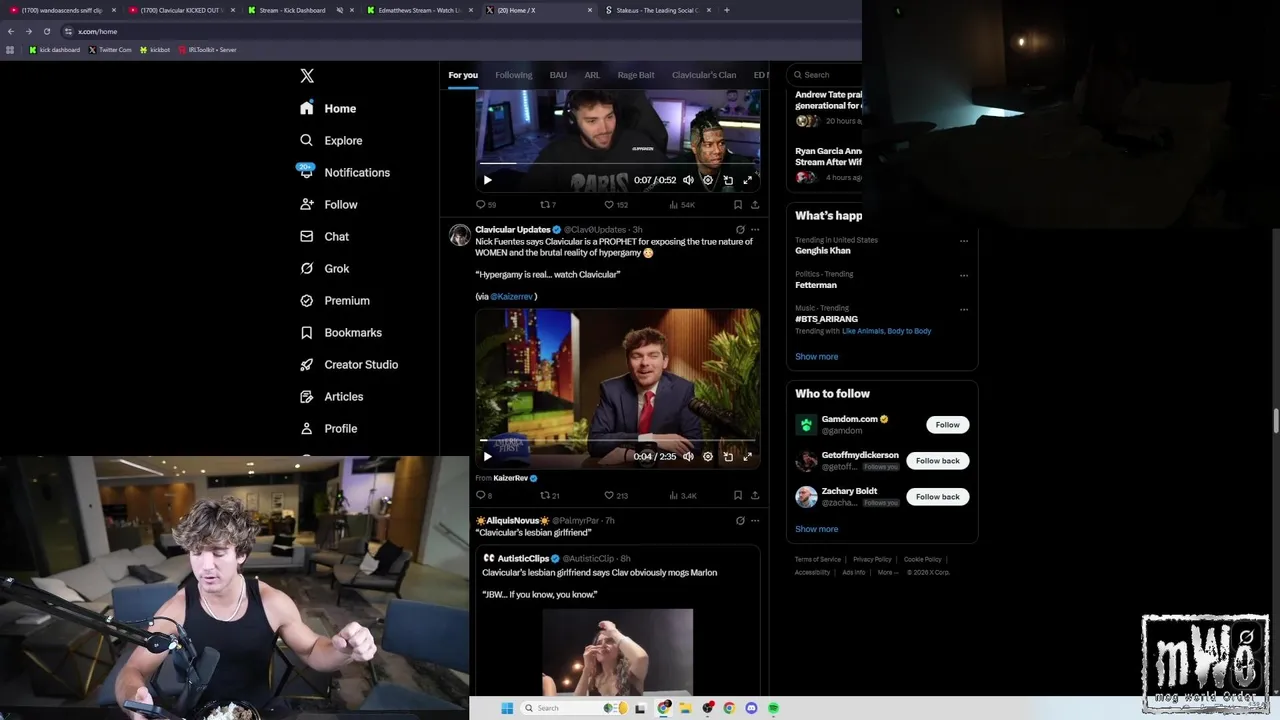Like the top post with 152 likes
This screenshot has width=1280, height=720.
(615, 204)
